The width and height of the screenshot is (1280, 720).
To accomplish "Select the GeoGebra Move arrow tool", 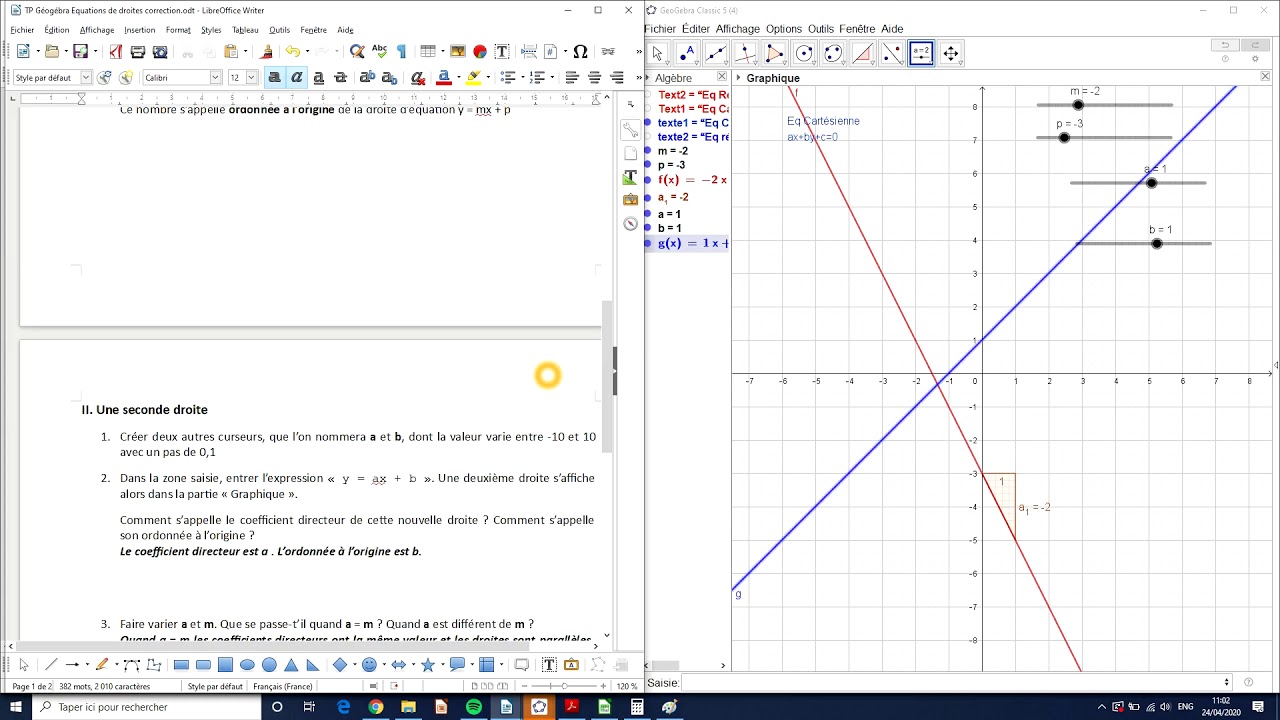I will [657, 54].
